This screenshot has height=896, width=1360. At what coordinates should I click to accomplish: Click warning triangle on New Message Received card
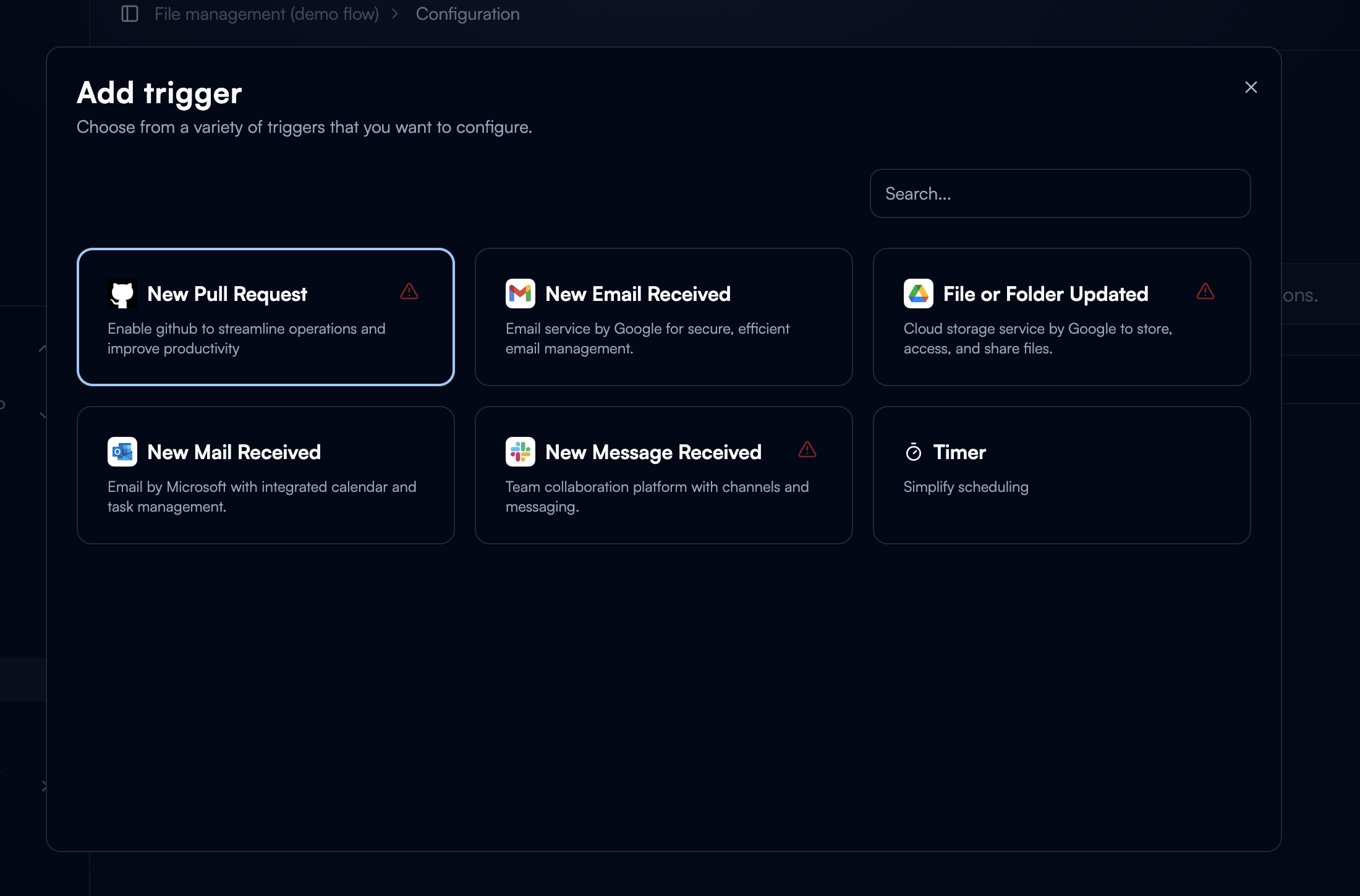pyautogui.click(x=807, y=449)
